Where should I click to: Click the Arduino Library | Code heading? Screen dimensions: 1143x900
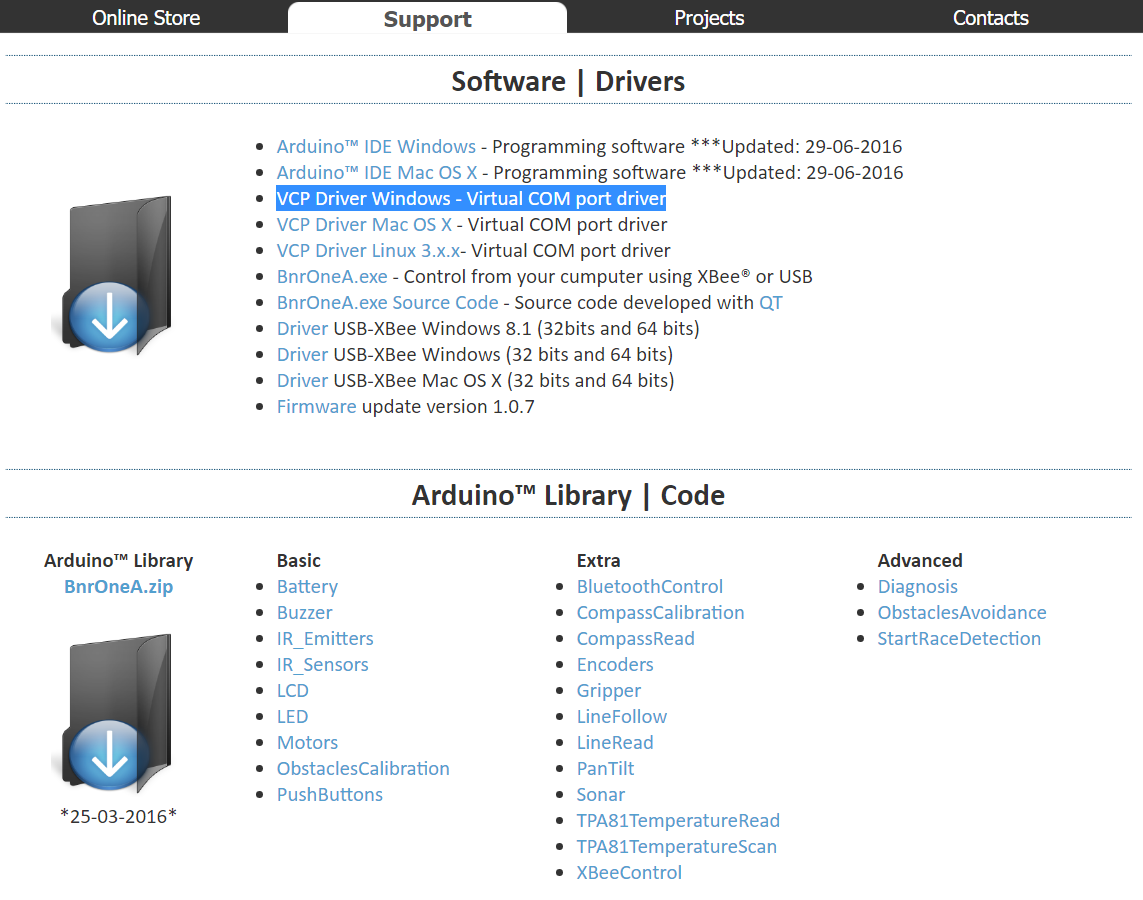pos(568,496)
